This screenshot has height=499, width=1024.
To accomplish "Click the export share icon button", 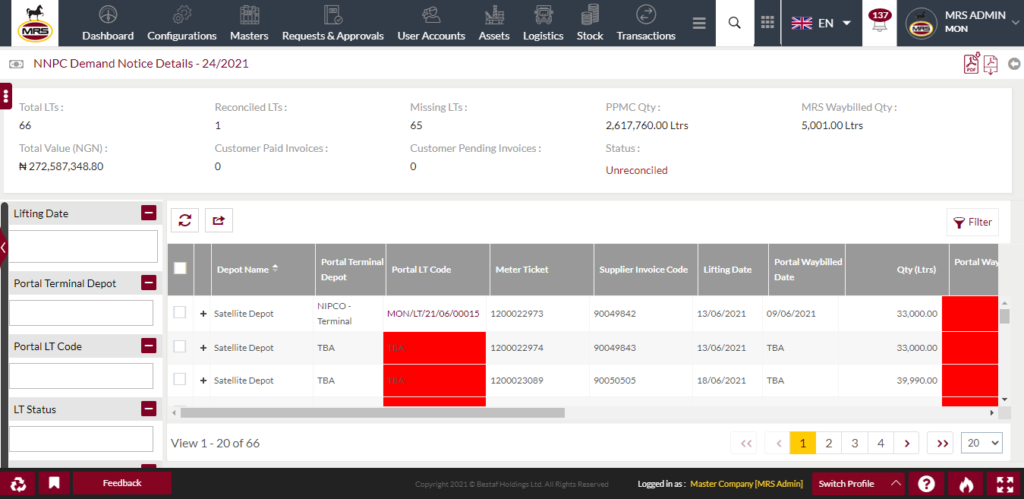I will 219,221.
